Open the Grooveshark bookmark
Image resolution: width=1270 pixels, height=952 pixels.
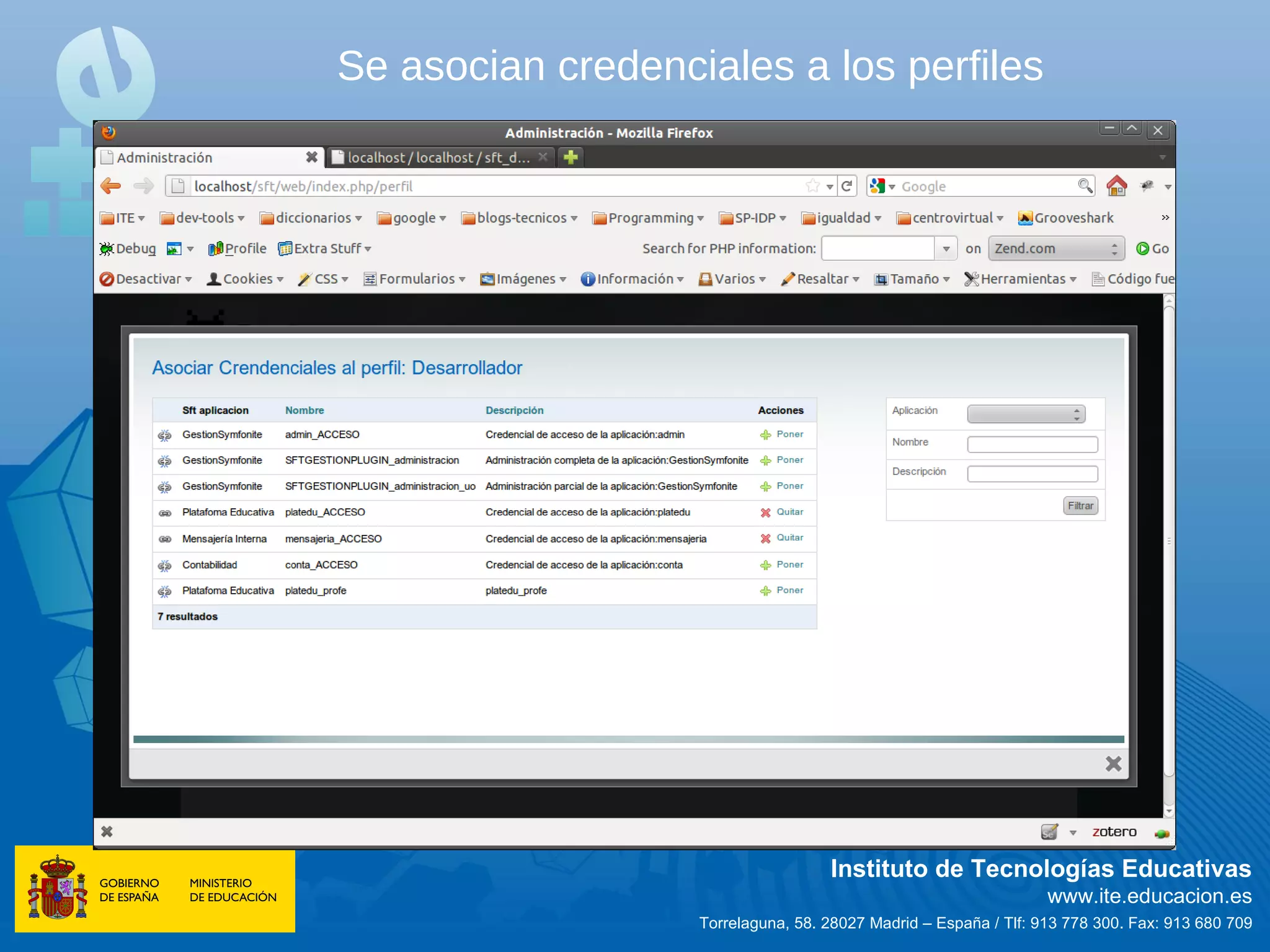[1066, 218]
